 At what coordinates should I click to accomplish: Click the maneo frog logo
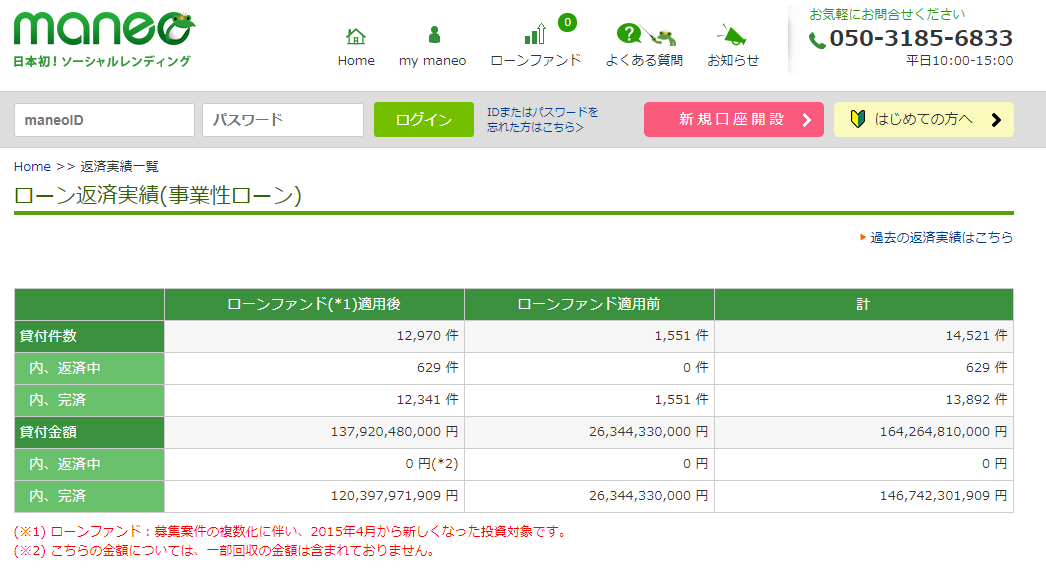coord(104,29)
